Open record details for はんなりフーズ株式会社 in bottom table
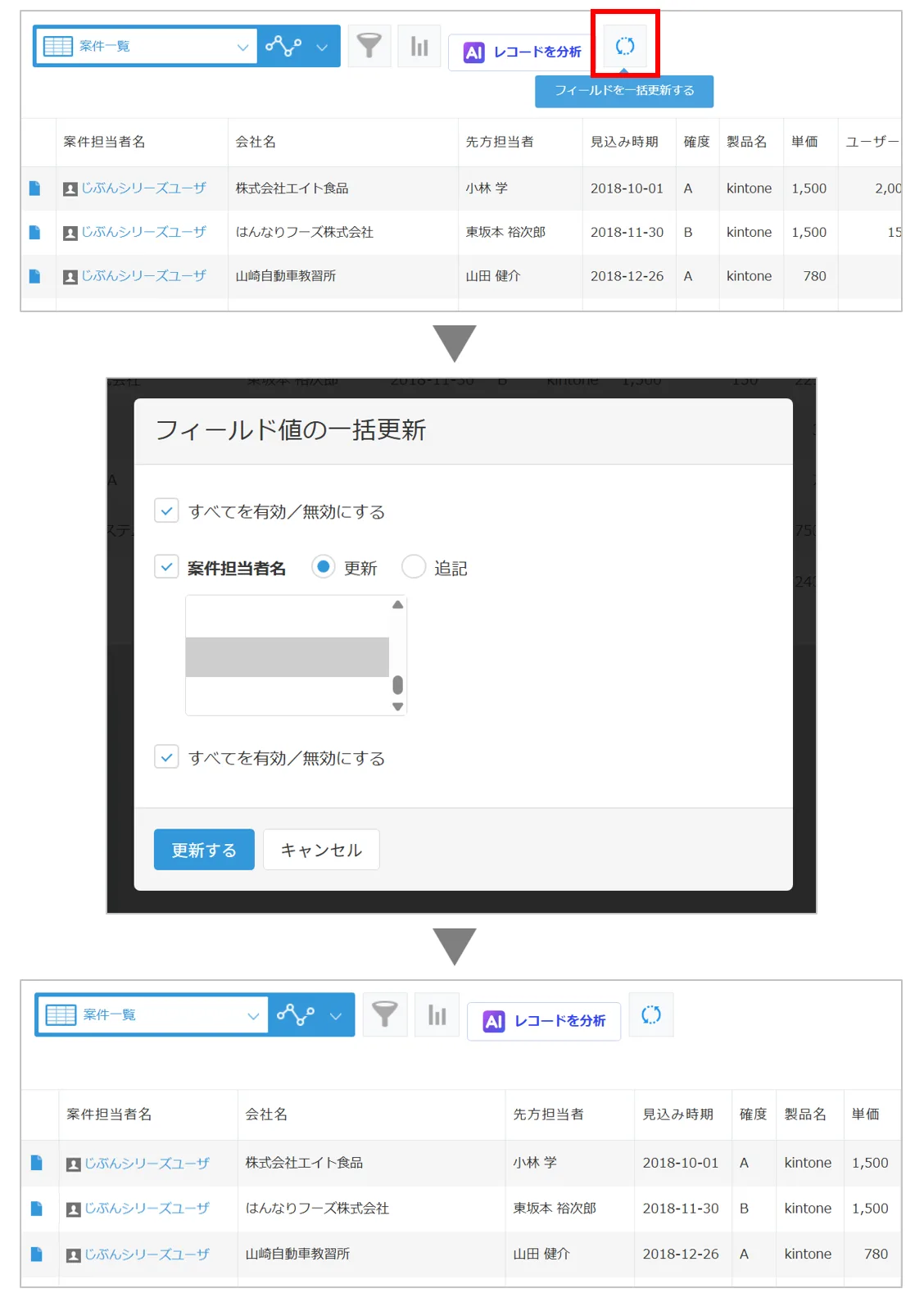924x1316 pixels. point(36,1209)
